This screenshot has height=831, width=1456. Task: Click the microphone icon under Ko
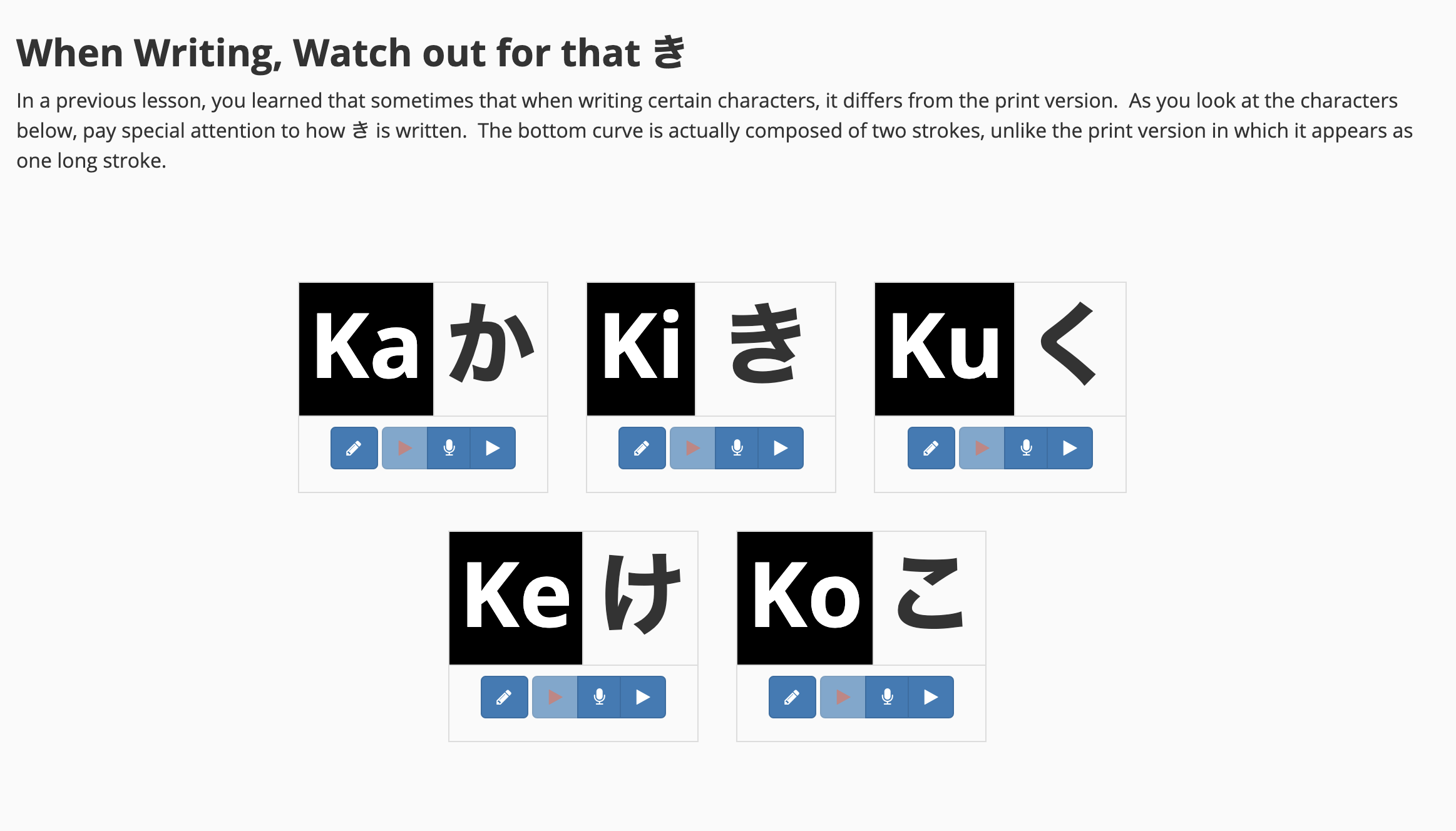point(887,697)
